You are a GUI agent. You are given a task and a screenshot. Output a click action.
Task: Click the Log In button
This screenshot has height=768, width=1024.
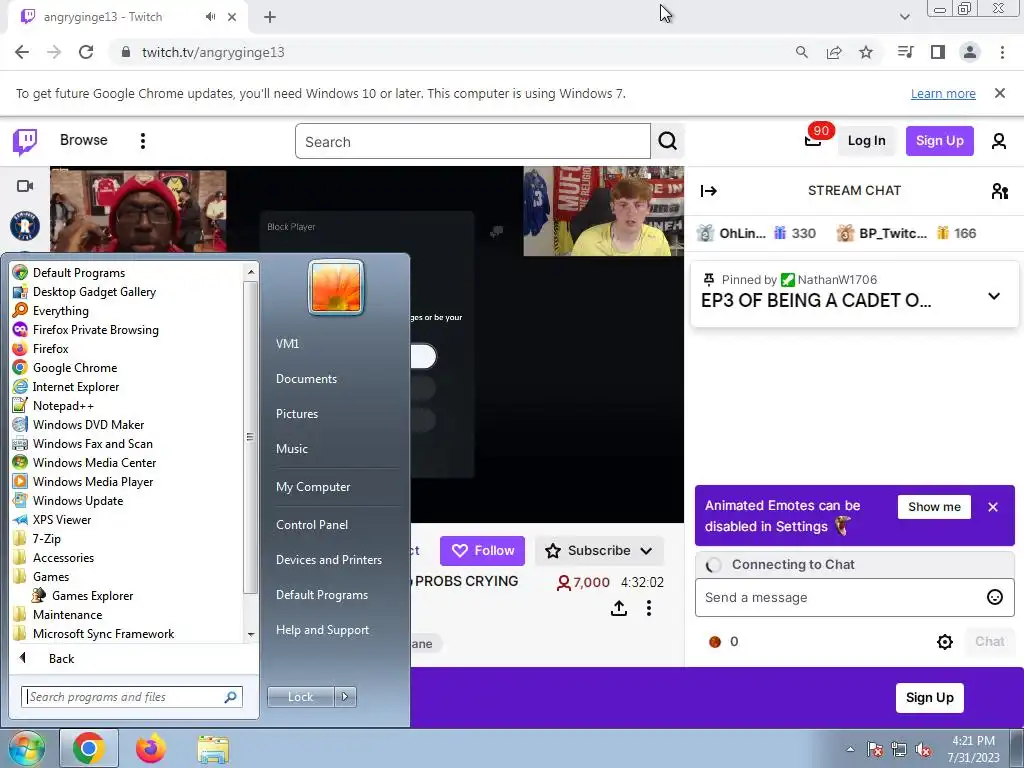866,140
